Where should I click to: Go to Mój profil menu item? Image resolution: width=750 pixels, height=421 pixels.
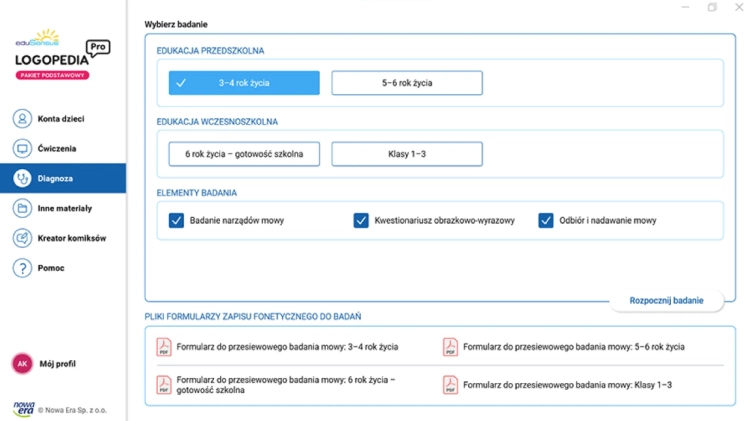pyautogui.click(x=57, y=364)
